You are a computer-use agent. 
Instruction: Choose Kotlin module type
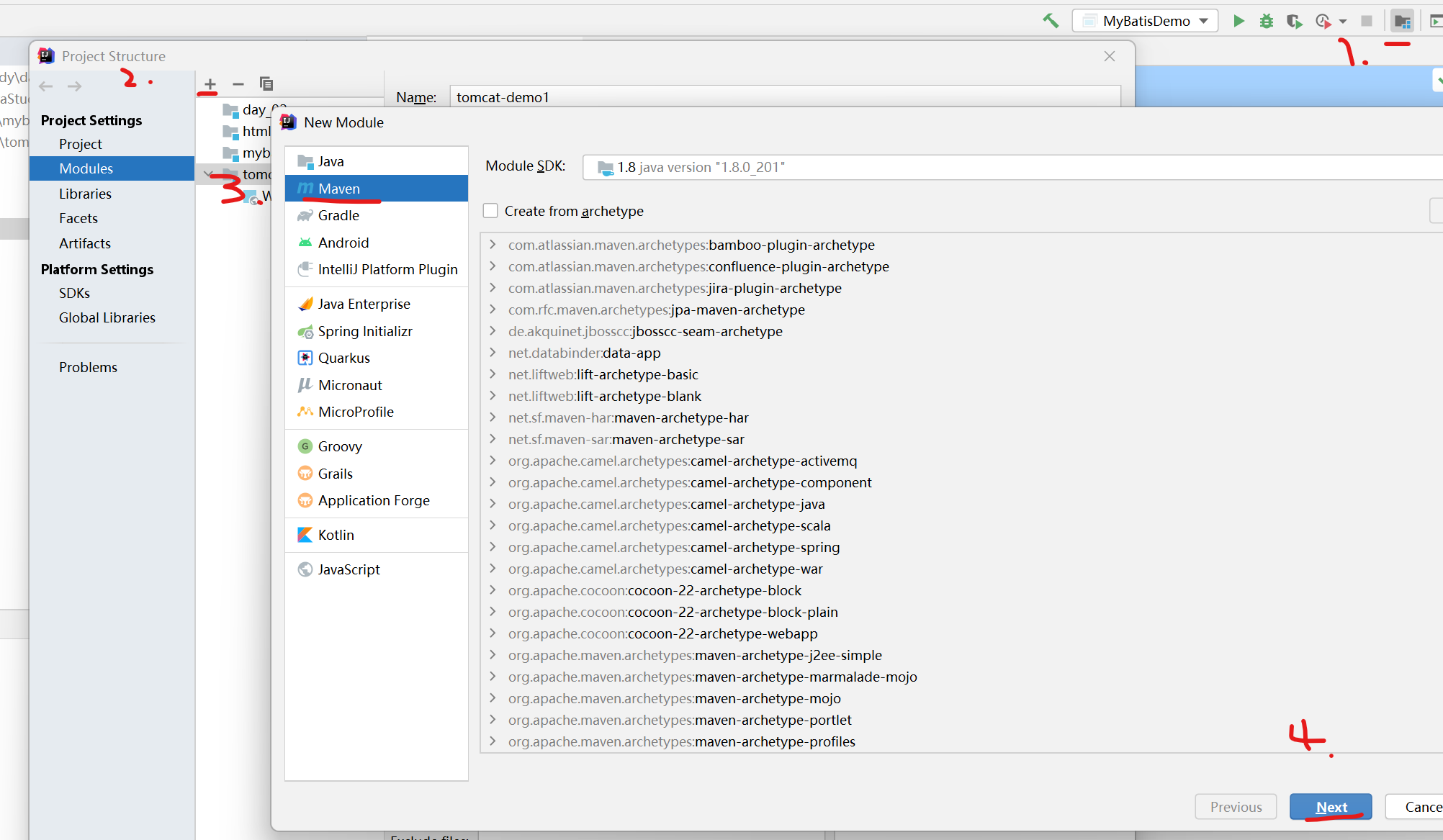tap(377, 535)
